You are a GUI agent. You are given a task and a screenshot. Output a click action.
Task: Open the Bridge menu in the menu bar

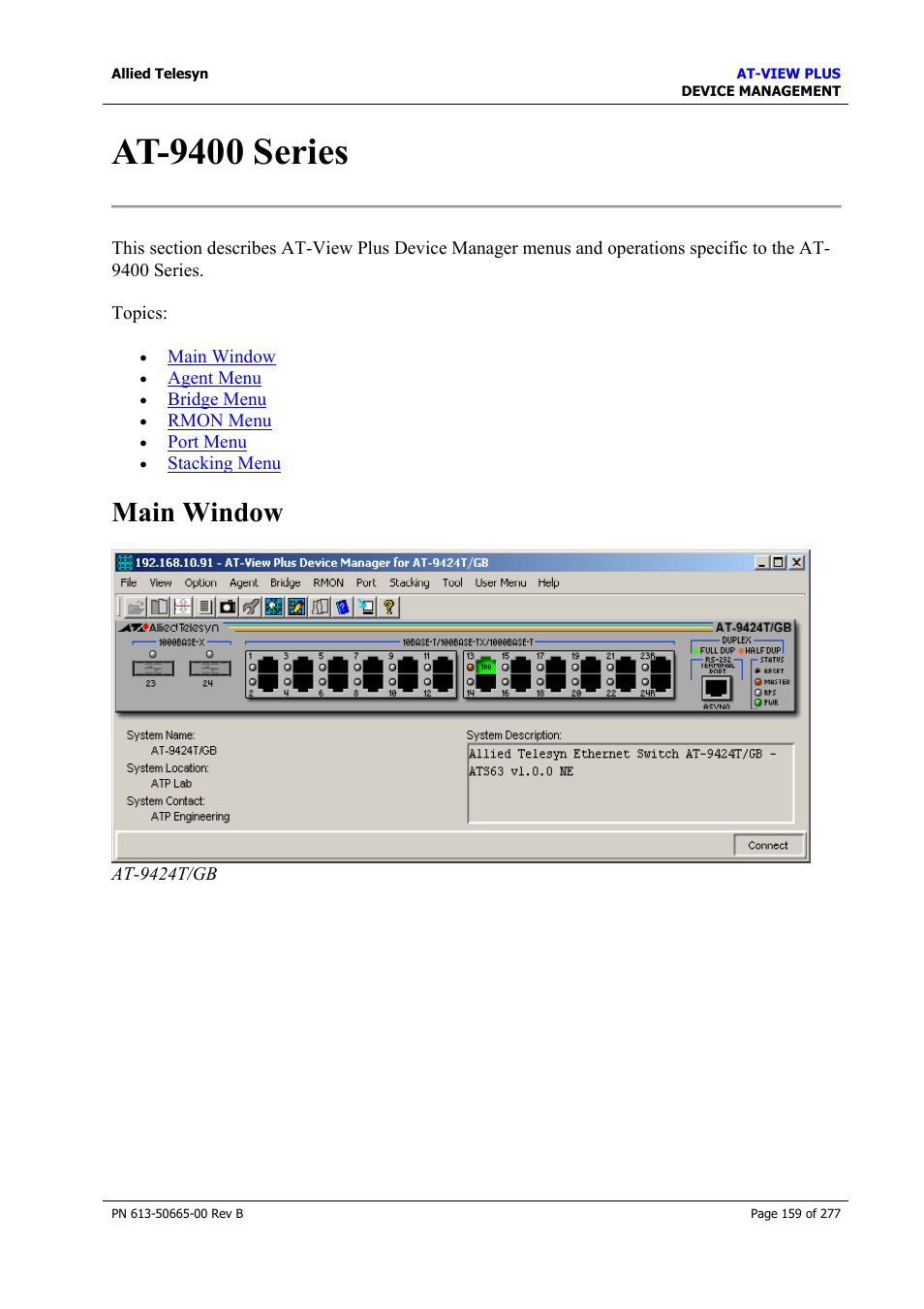click(x=286, y=582)
